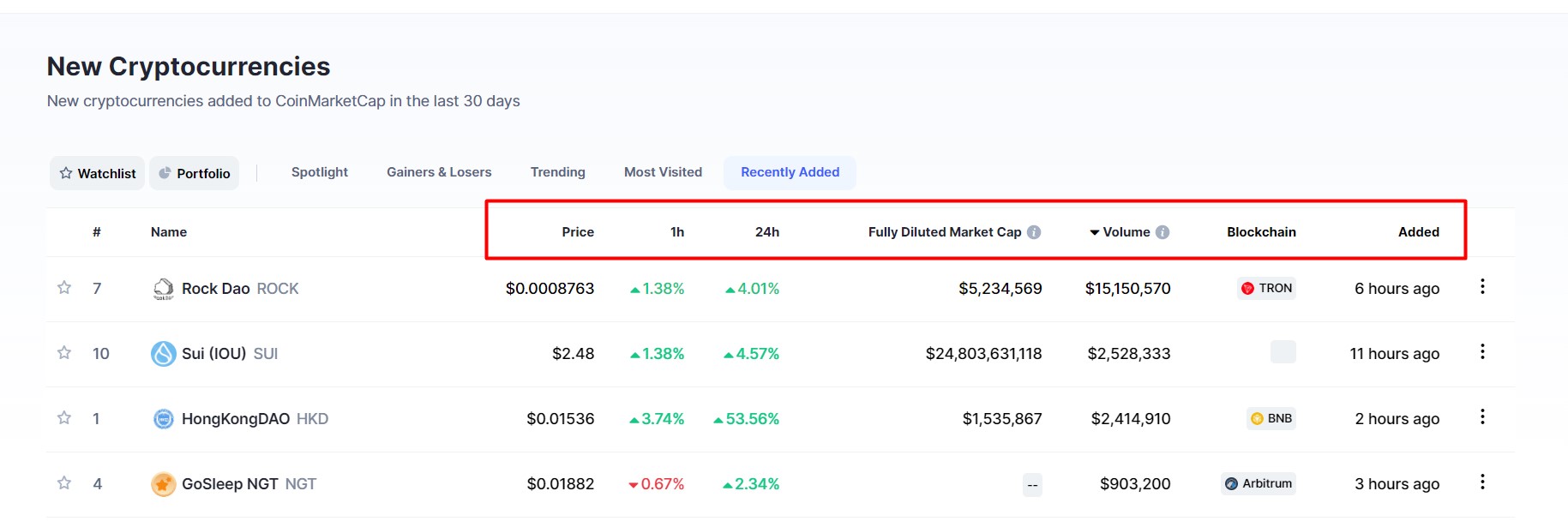
Task: Click HongKongDAO 24h change 53.56%
Action: pos(746,419)
